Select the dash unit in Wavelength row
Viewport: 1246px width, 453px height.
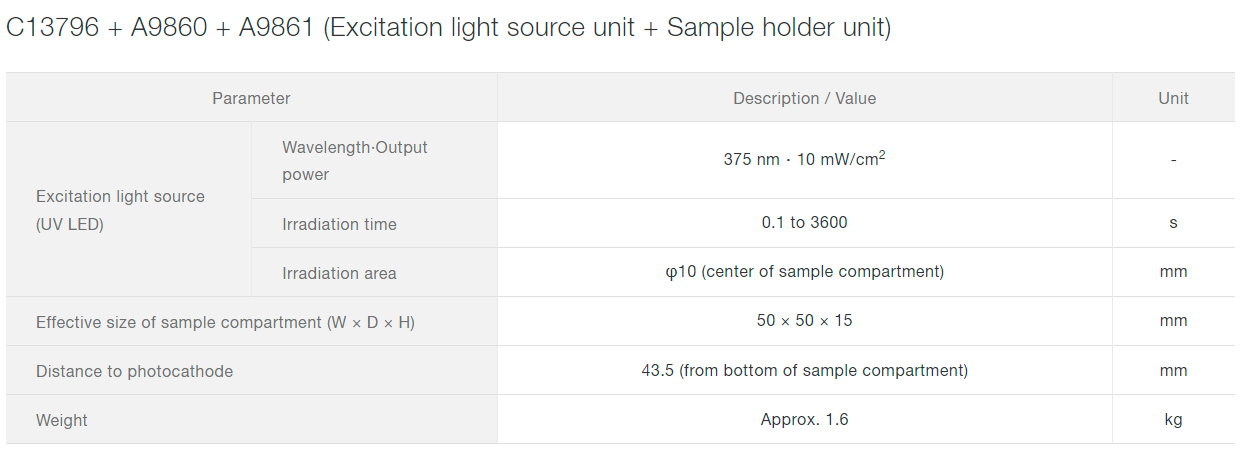coord(1173,160)
